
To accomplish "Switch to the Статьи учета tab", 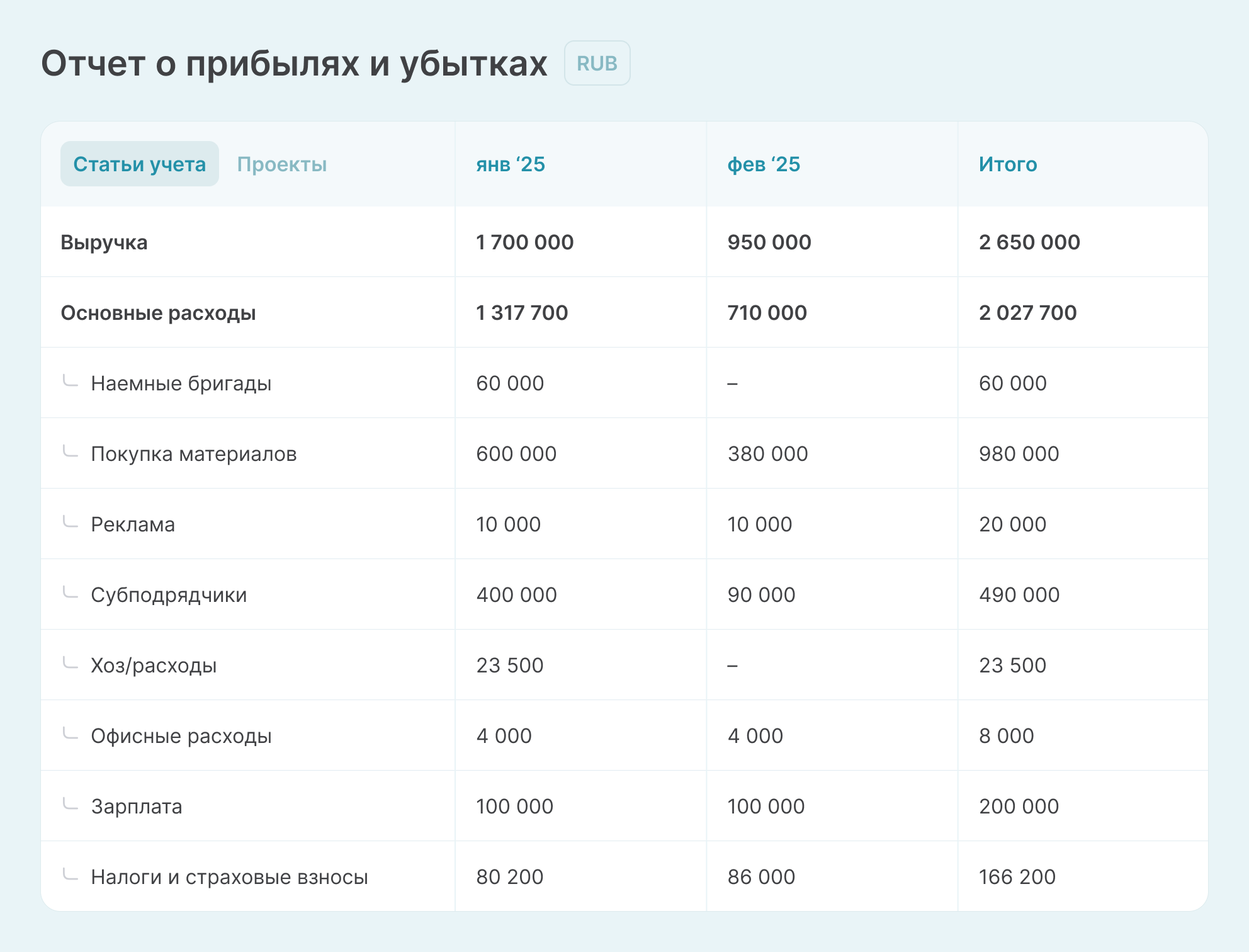I will (x=139, y=164).
